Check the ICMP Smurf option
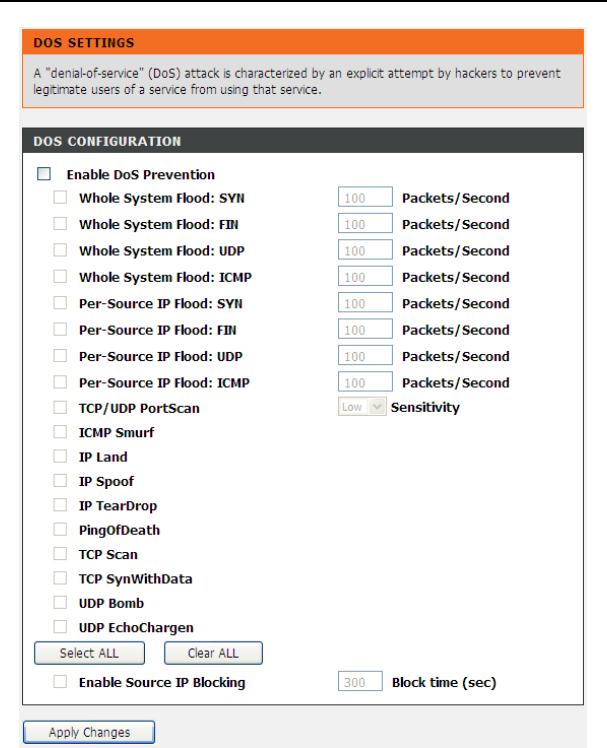Image resolution: width=607 pixels, height=748 pixels. click(x=60, y=432)
